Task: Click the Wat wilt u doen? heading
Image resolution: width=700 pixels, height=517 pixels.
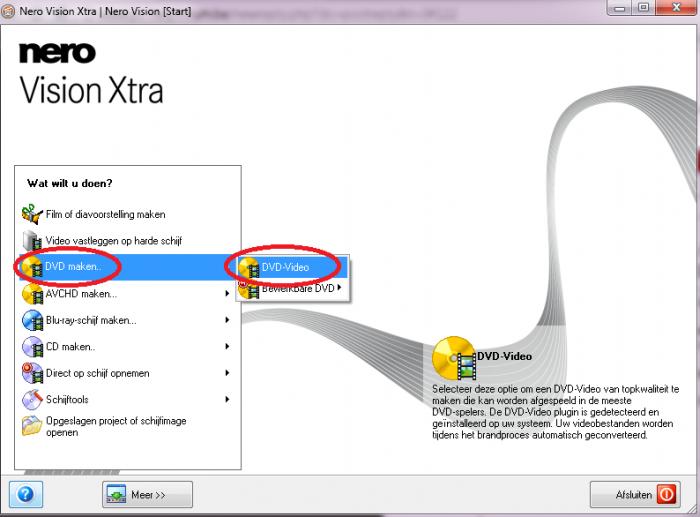Action: coord(70,183)
